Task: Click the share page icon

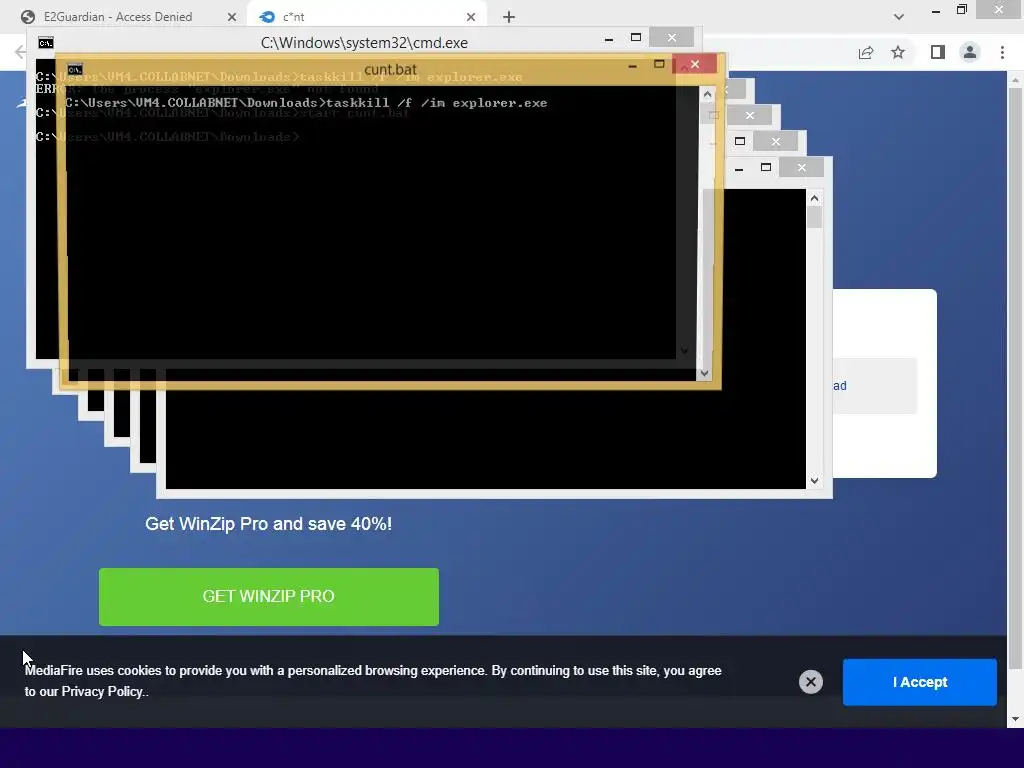Action: [x=866, y=52]
